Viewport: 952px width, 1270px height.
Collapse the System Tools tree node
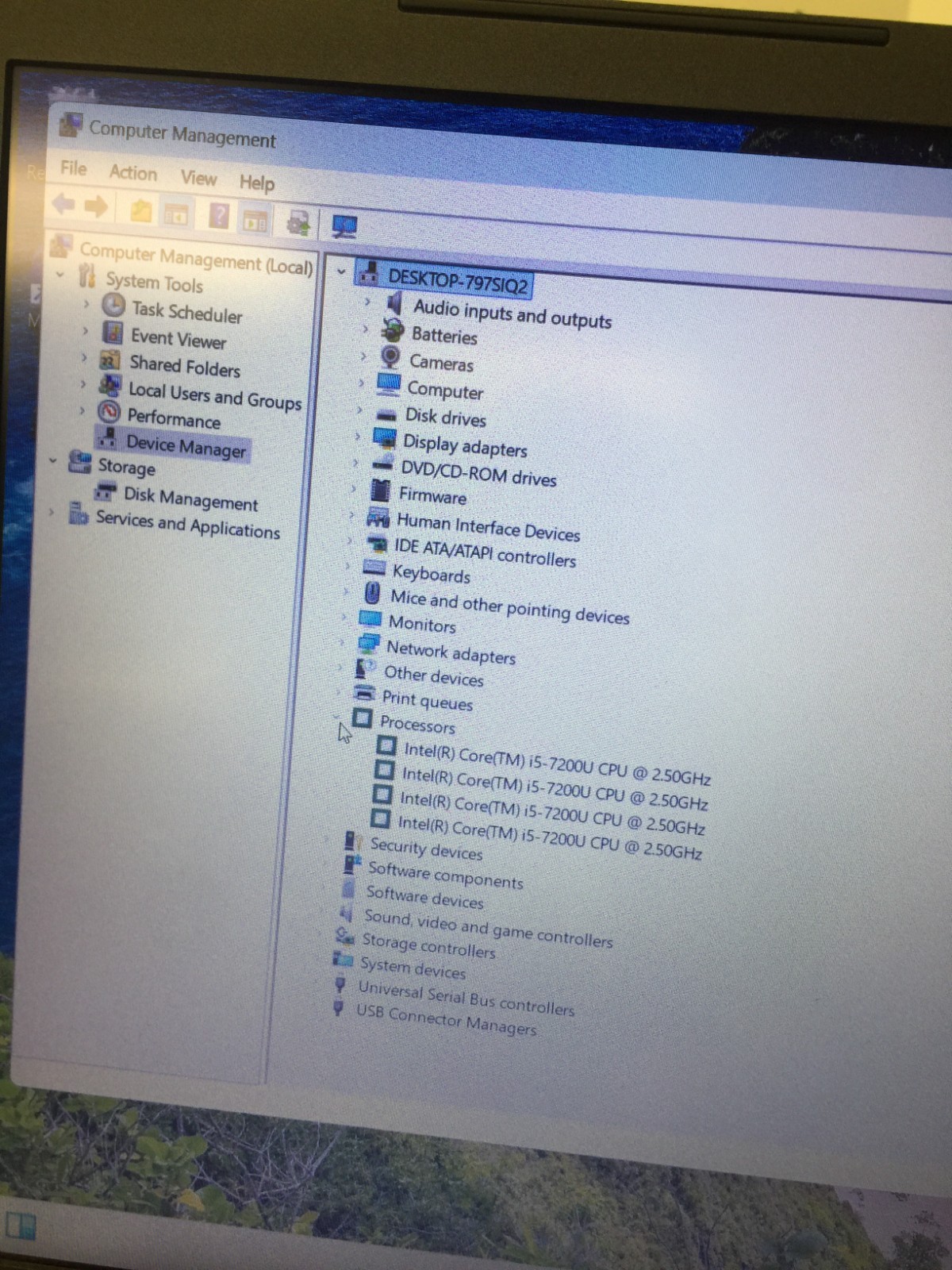60,275
